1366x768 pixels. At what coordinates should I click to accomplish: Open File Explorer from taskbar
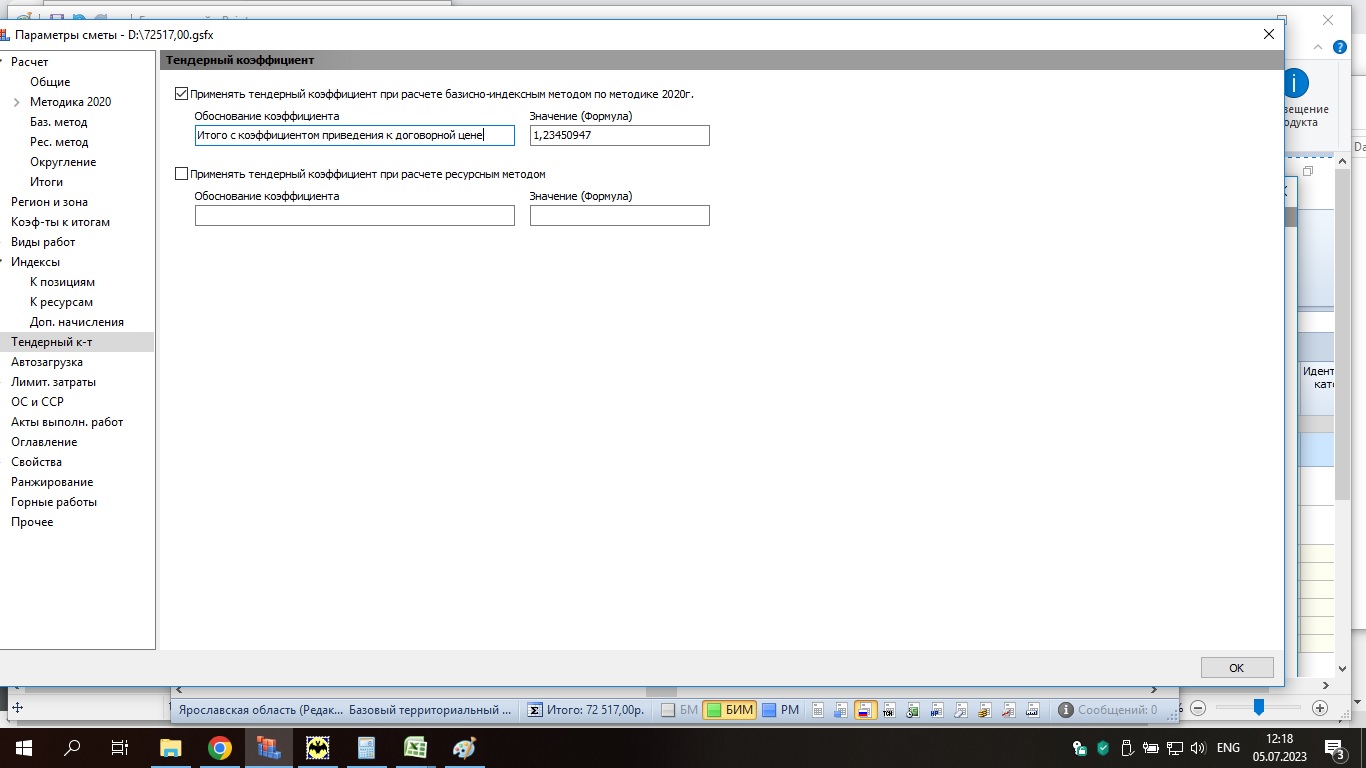point(171,748)
